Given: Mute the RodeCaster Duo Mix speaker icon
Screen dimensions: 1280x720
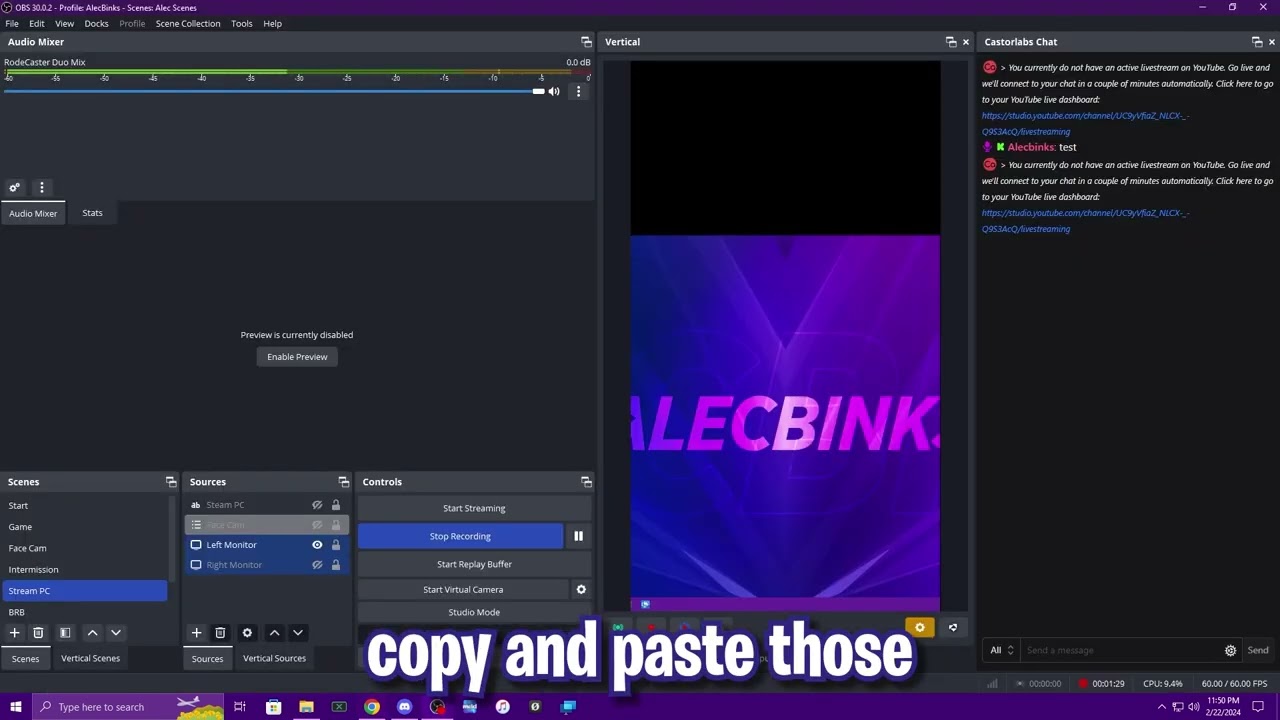Looking at the screenshot, I should point(554,91).
